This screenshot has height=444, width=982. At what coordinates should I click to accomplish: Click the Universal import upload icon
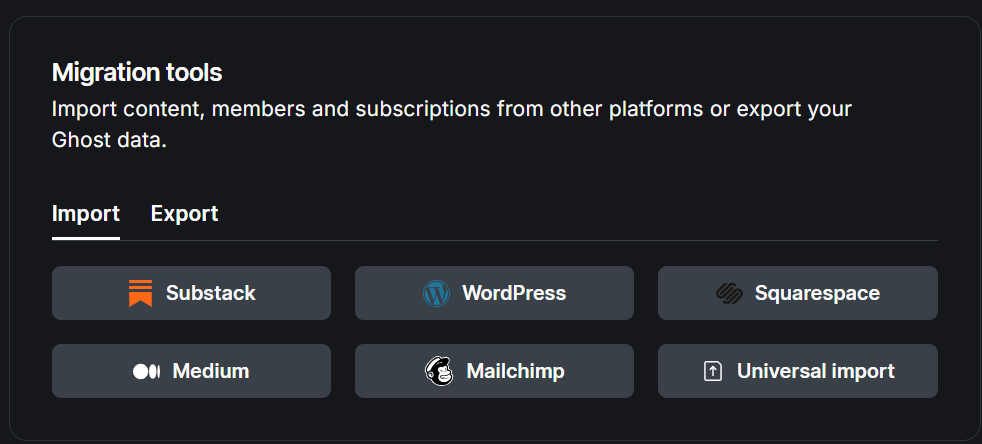712,371
